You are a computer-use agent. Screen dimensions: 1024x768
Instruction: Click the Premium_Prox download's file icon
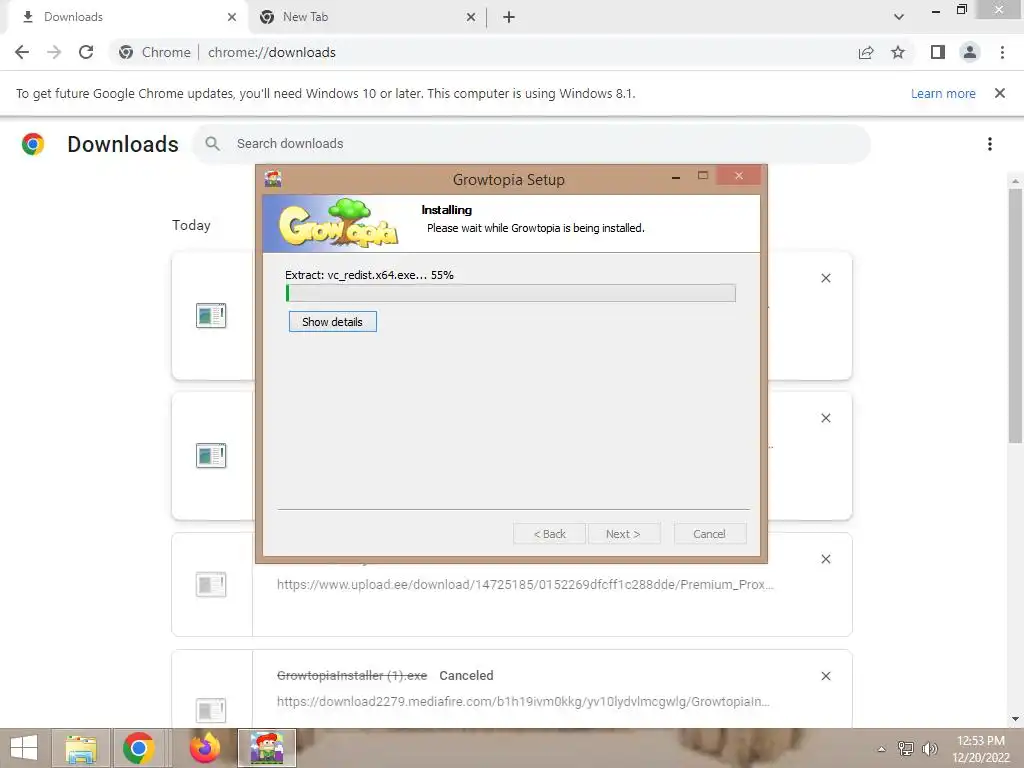click(x=211, y=584)
